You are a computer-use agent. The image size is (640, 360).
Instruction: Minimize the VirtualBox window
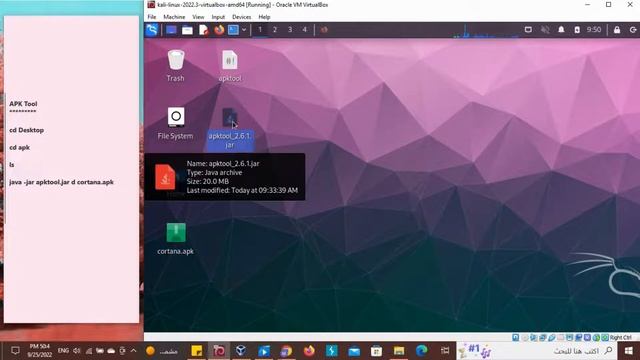(587, 4)
